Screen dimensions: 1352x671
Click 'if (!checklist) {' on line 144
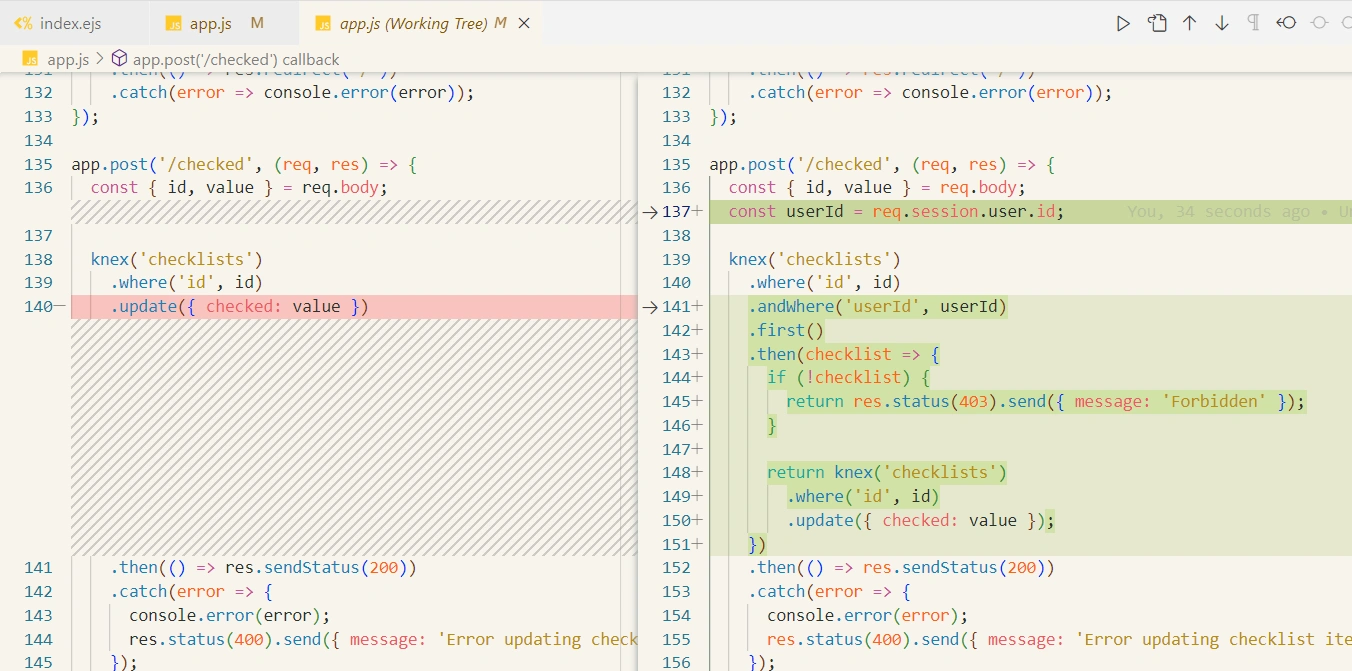coord(849,378)
